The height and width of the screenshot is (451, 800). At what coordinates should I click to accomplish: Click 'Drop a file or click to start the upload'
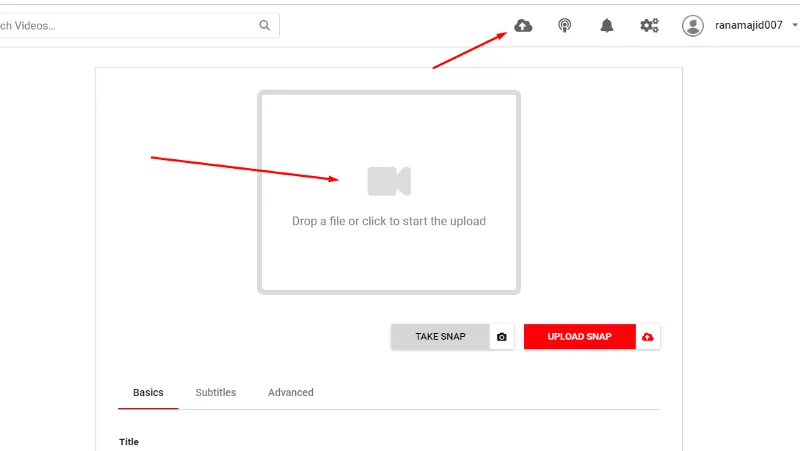tap(389, 221)
